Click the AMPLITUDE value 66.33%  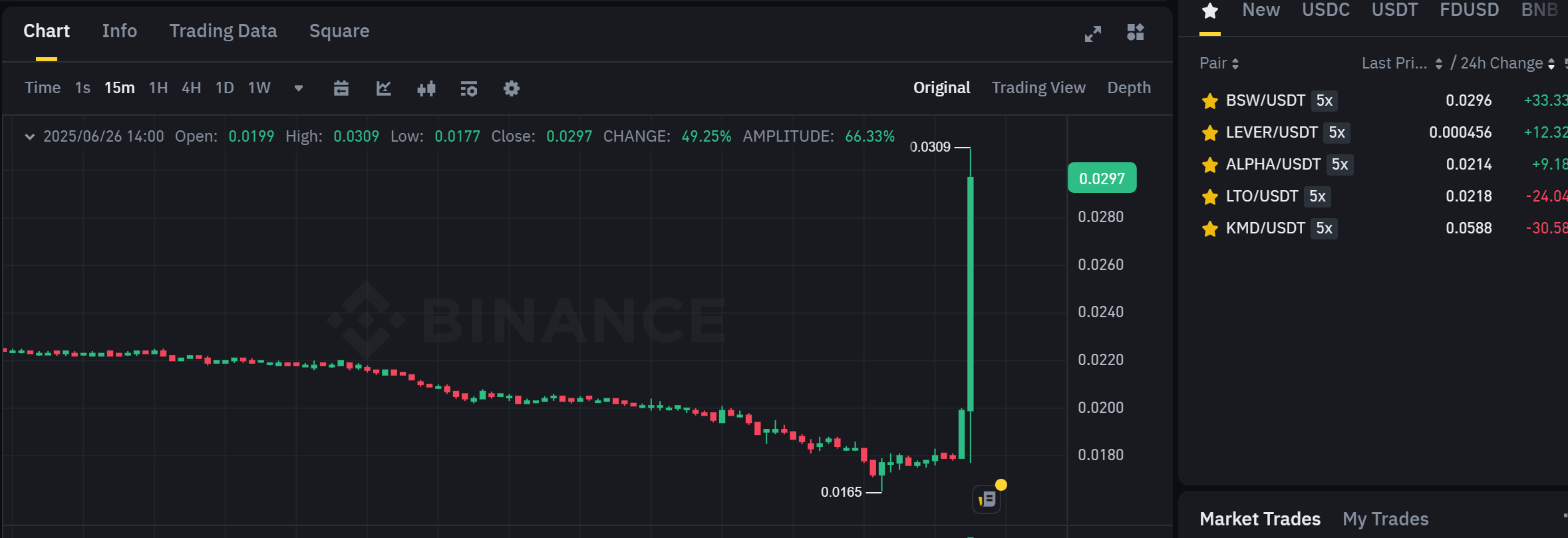pyautogui.click(x=869, y=136)
